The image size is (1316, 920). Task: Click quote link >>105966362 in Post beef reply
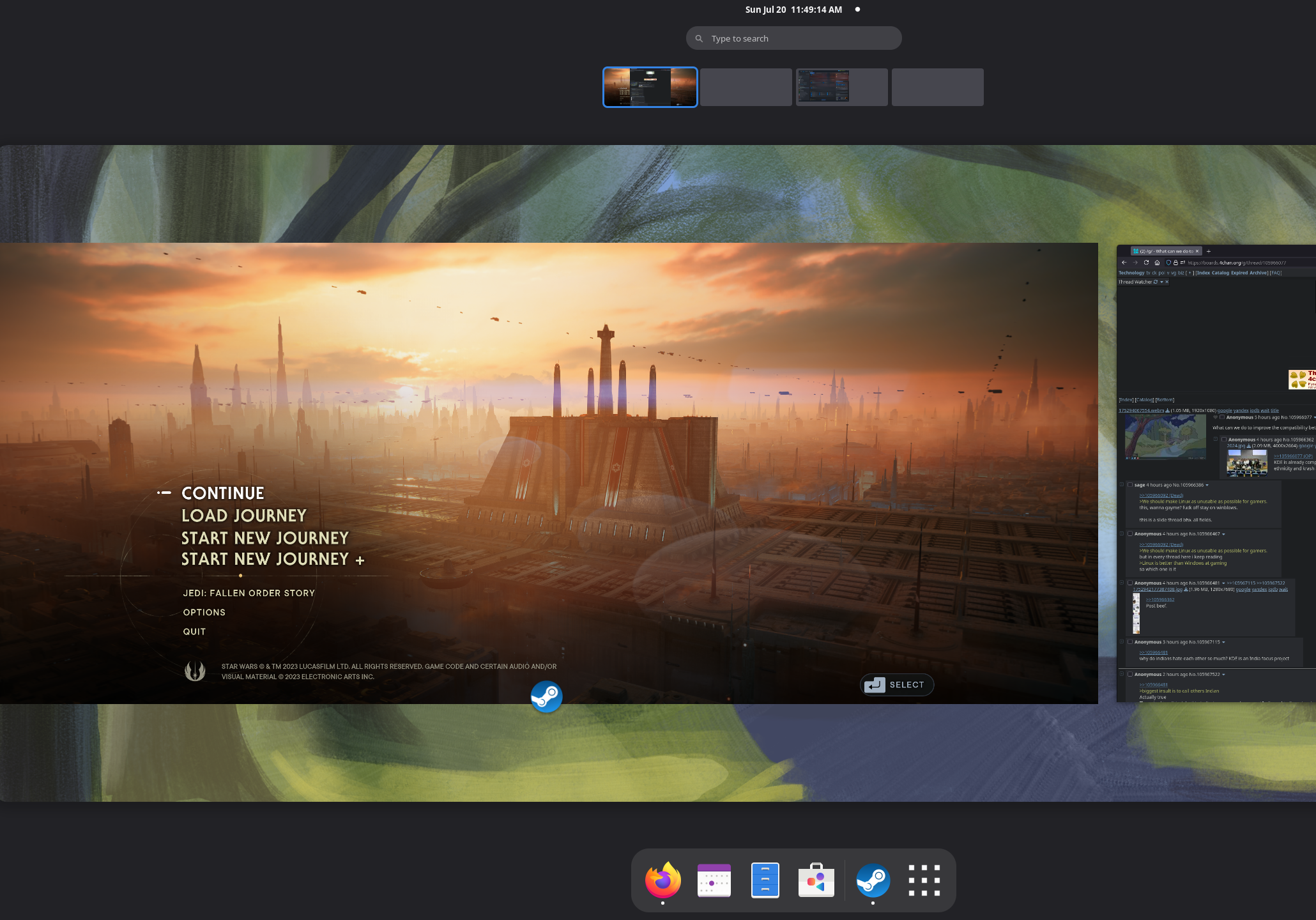(x=1160, y=599)
